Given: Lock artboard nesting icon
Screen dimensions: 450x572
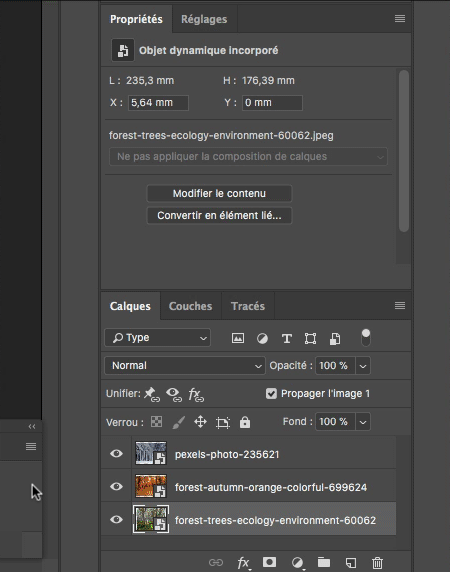Looking at the screenshot, I should (x=222, y=422).
